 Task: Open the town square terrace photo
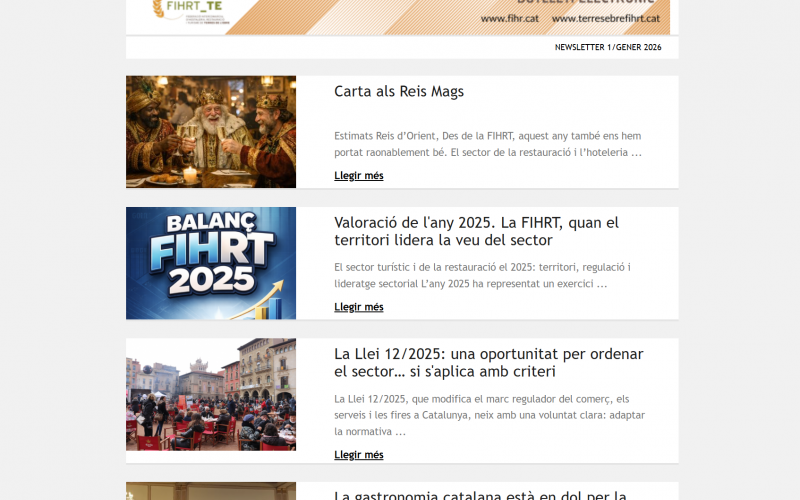(x=211, y=394)
